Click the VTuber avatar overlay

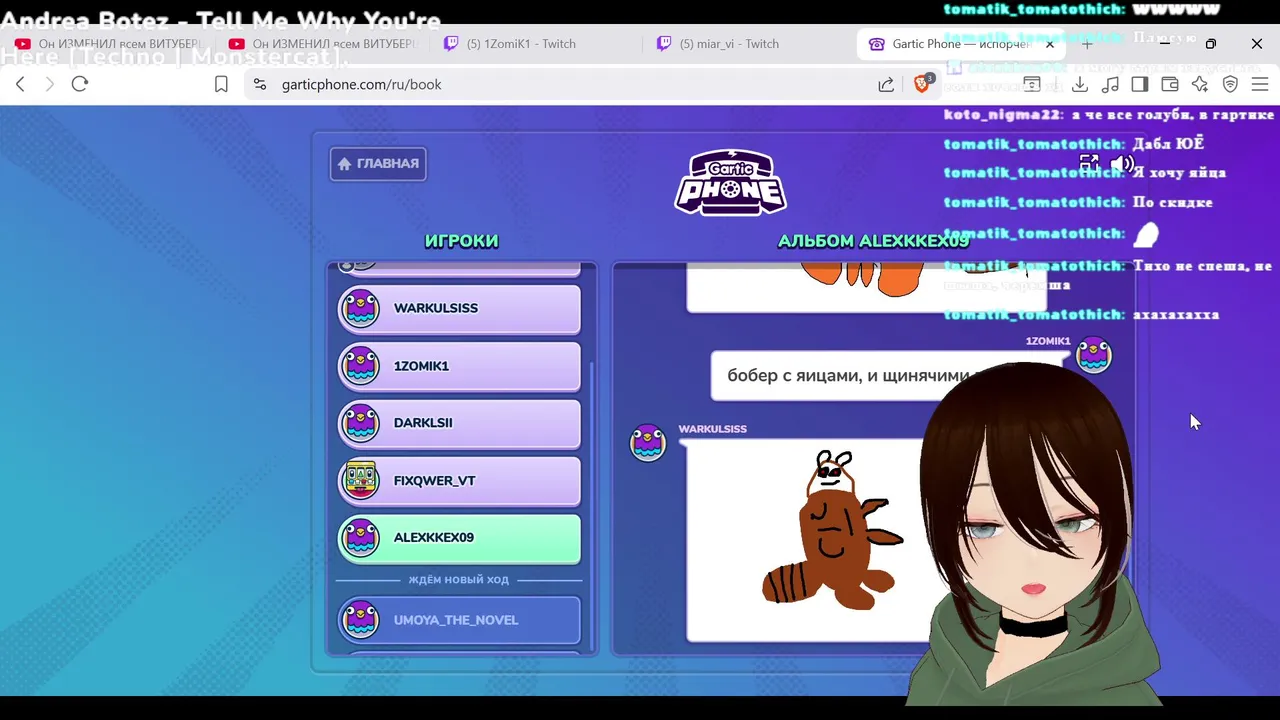[x=1035, y=535]
